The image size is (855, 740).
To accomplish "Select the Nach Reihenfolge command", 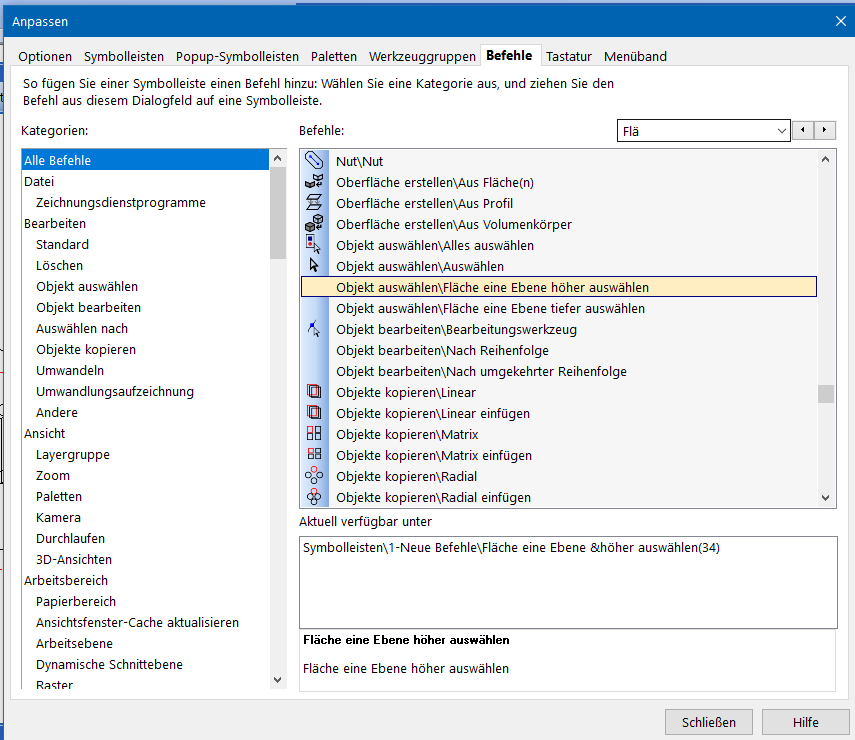I will tap(559, 350).
